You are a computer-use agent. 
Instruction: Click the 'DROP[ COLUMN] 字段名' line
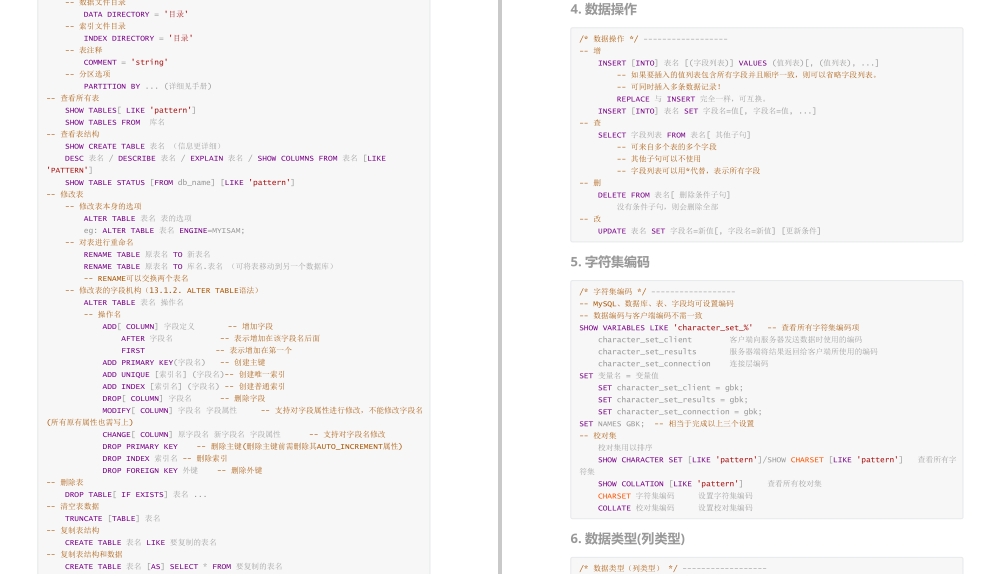183,399
